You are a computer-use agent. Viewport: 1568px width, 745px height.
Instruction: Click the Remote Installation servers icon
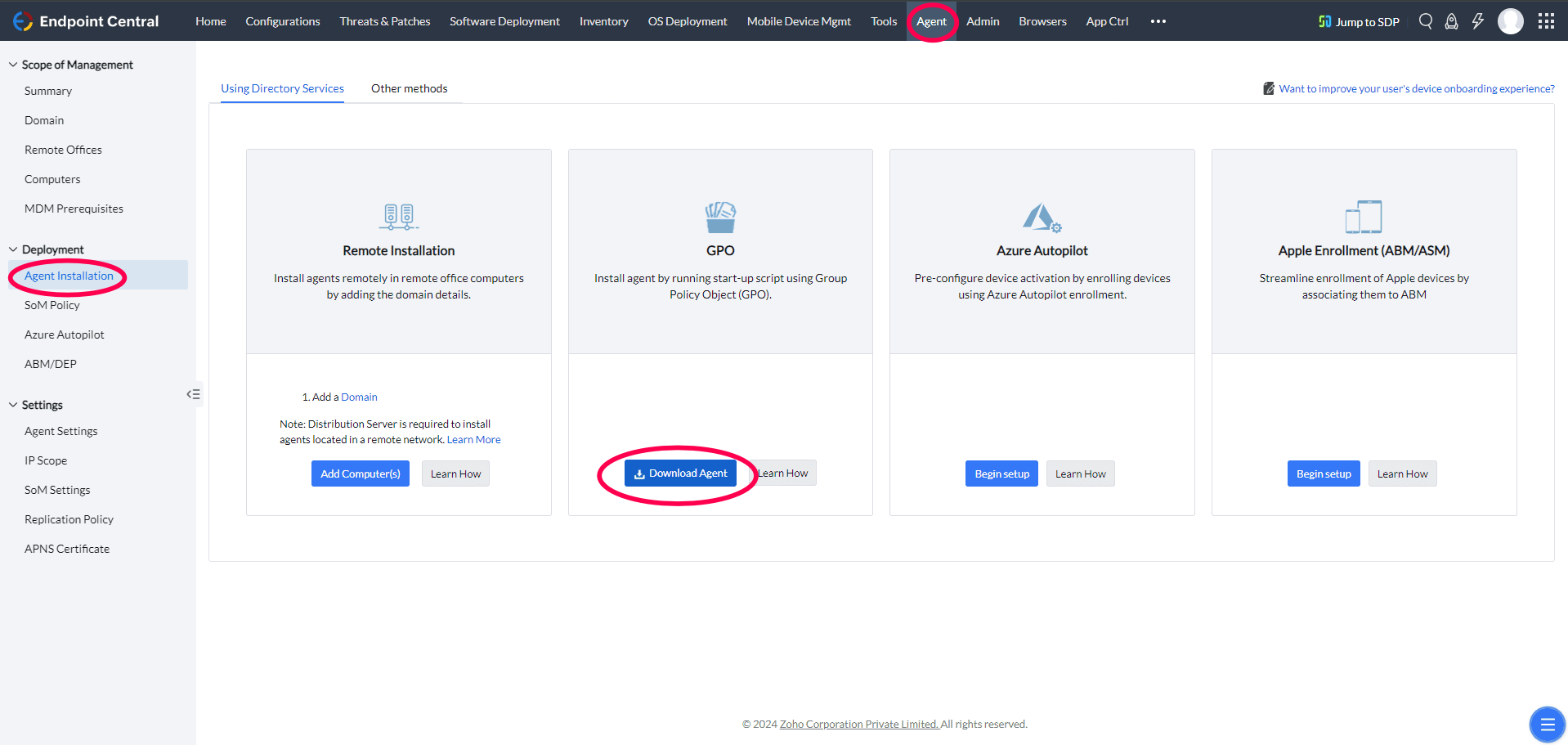399,217
